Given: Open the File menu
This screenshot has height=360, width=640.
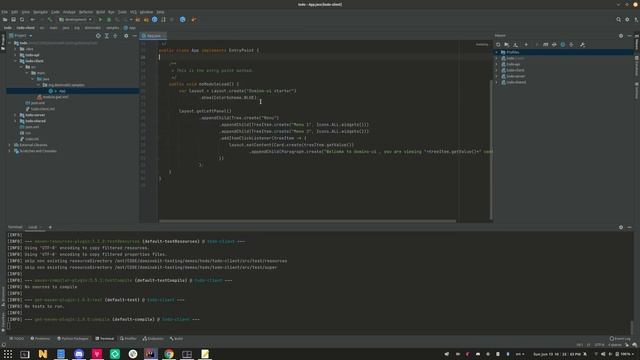Looking at the screenshot, I should (x=4, y=12).
